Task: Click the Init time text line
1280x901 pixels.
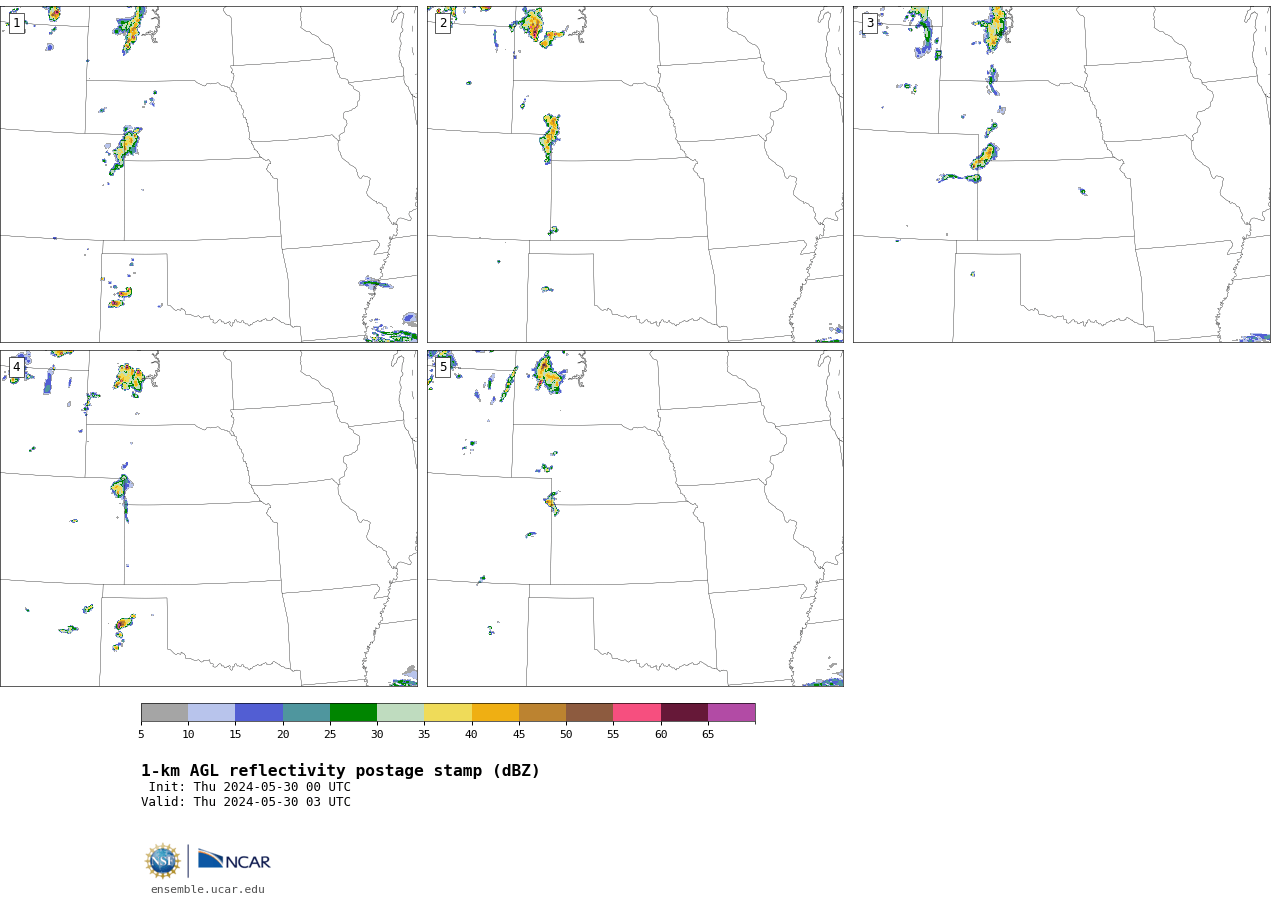Action: point(250,787)
